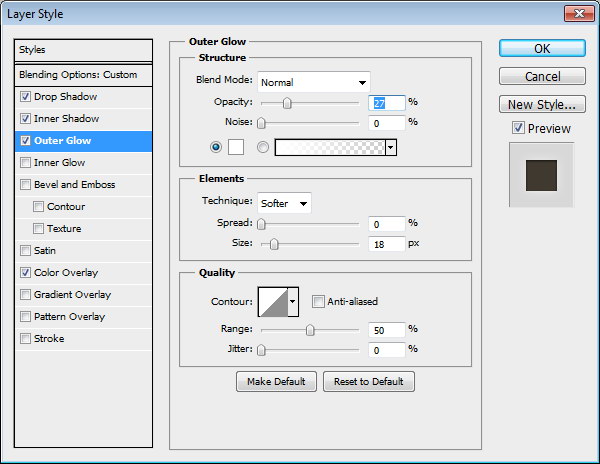Close the Layer Style dialog window
The image size is (600, 464).
pyautogui.click(x=575, y=14)
